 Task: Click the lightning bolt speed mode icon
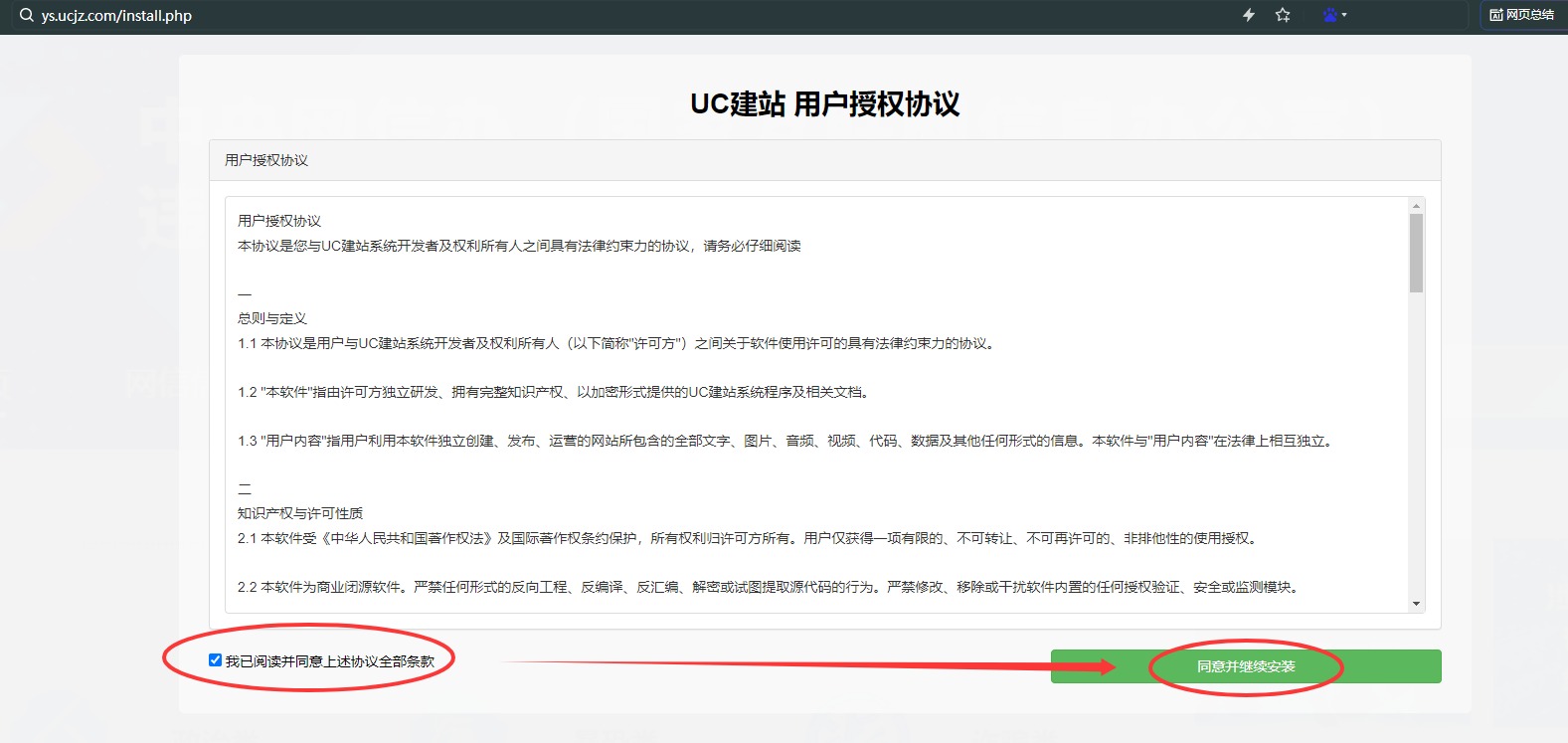click(1249, 15)
